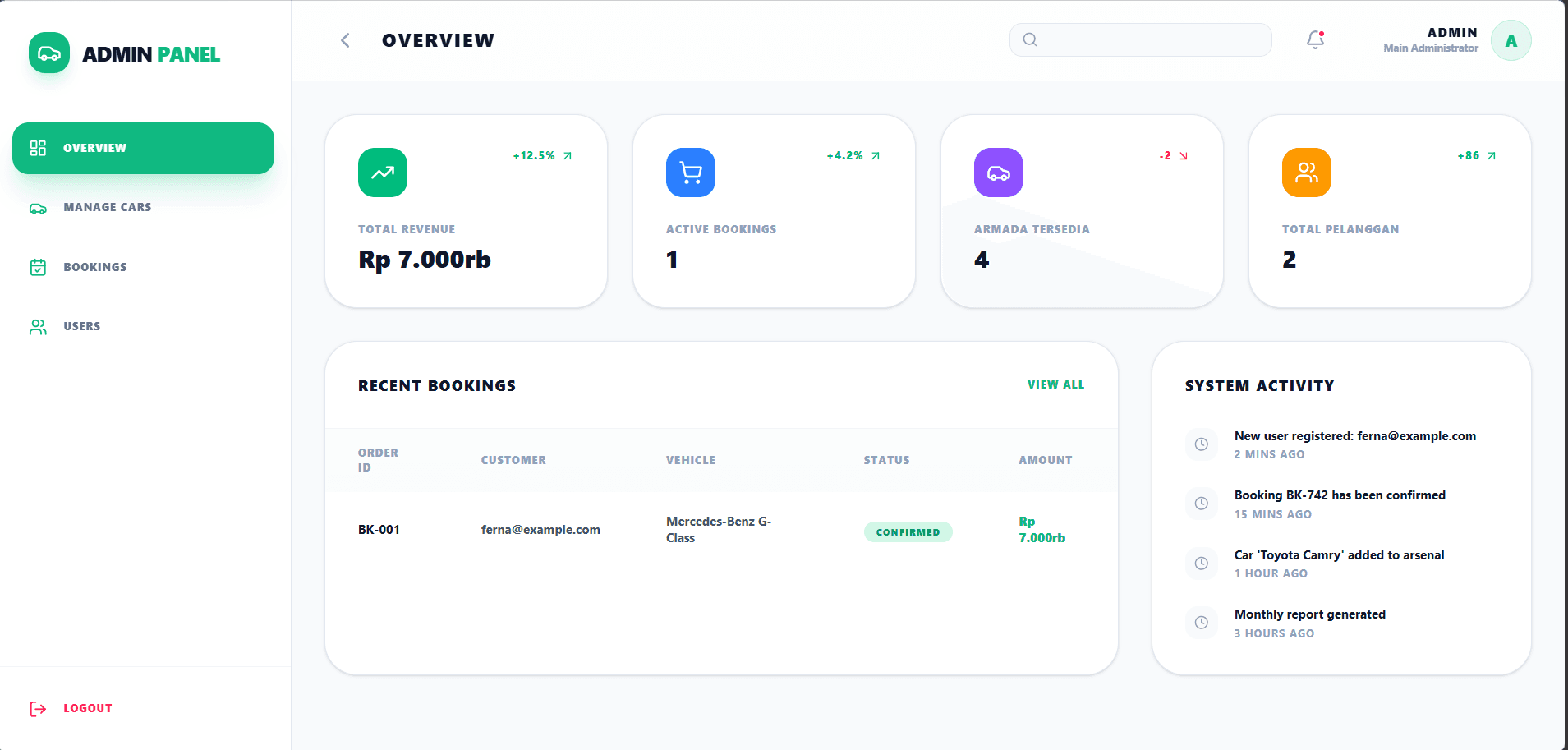Click the Total Revenue trend chart icon

click(382, 173)
